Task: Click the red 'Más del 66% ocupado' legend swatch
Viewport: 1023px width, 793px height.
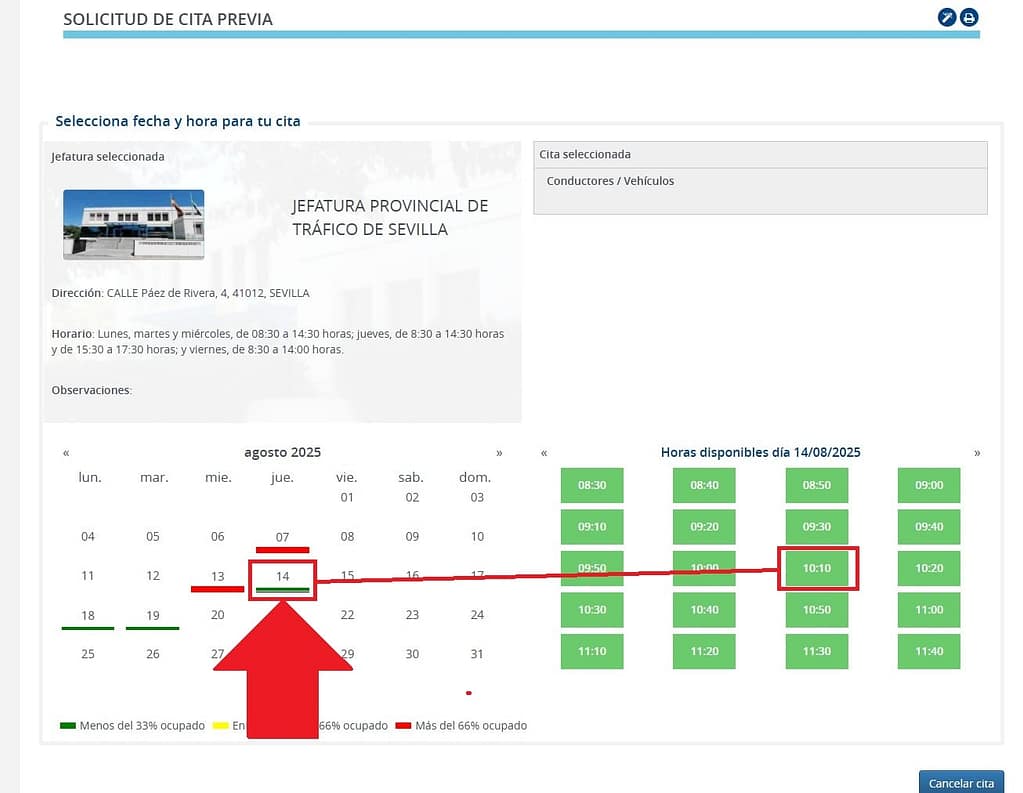Action: (x=403, y=726)
